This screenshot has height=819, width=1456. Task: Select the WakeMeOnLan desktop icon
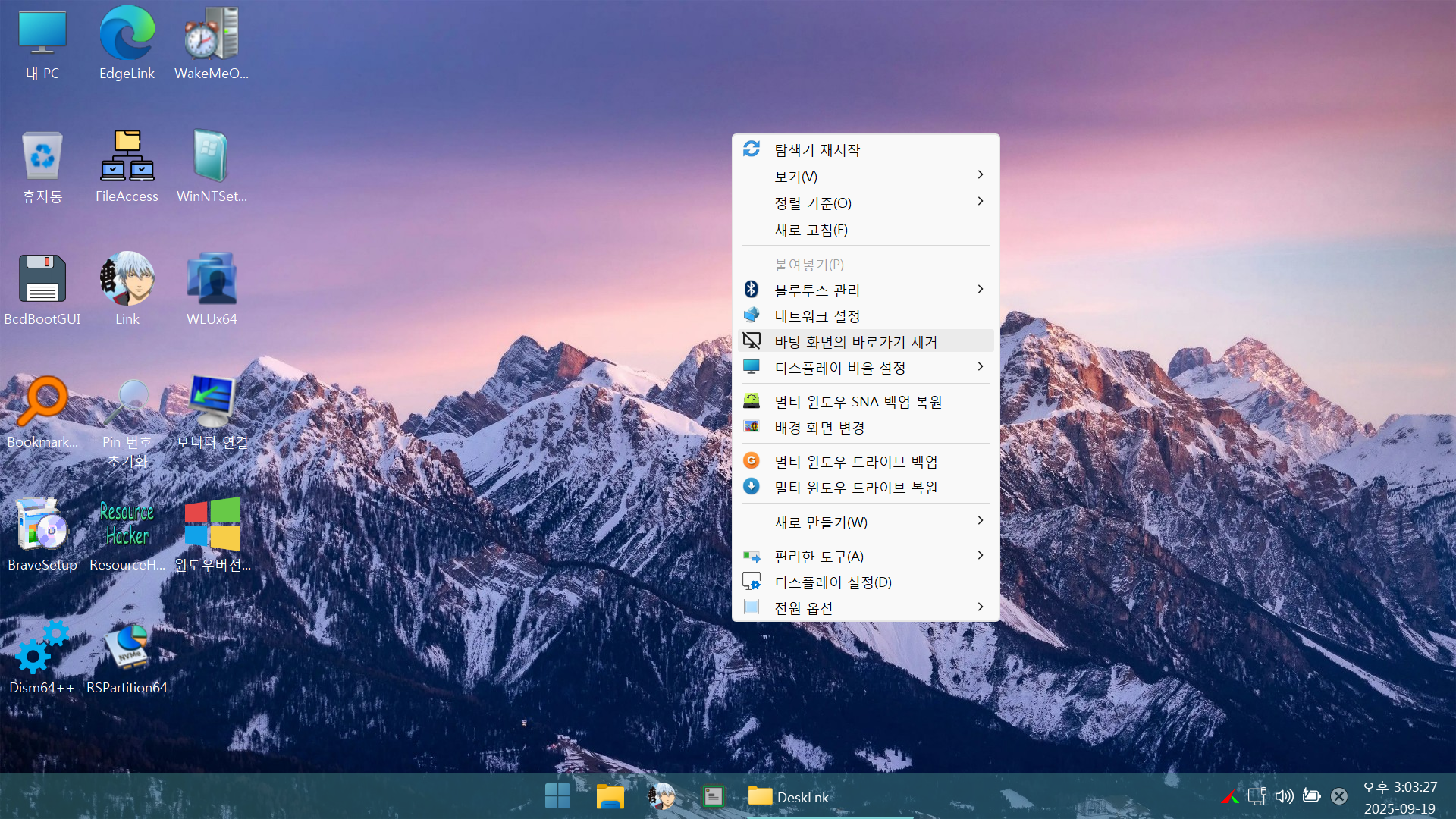point(212,34)
